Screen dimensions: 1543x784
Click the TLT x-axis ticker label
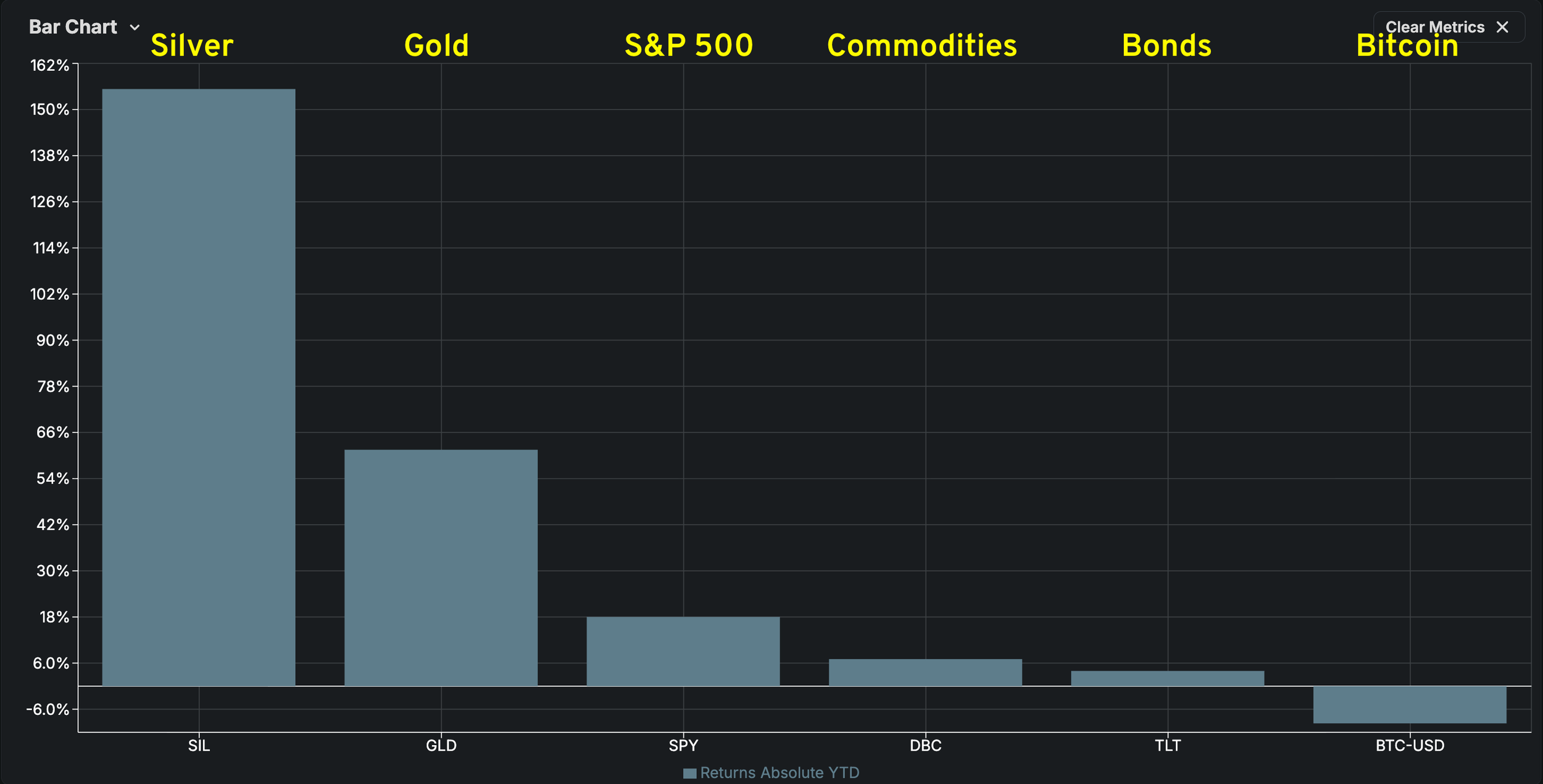[x=1167, y=746]
